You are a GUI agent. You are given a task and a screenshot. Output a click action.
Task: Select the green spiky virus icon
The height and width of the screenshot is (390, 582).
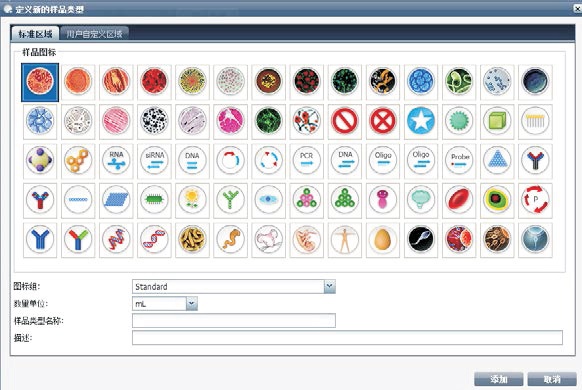click(459, 121)
